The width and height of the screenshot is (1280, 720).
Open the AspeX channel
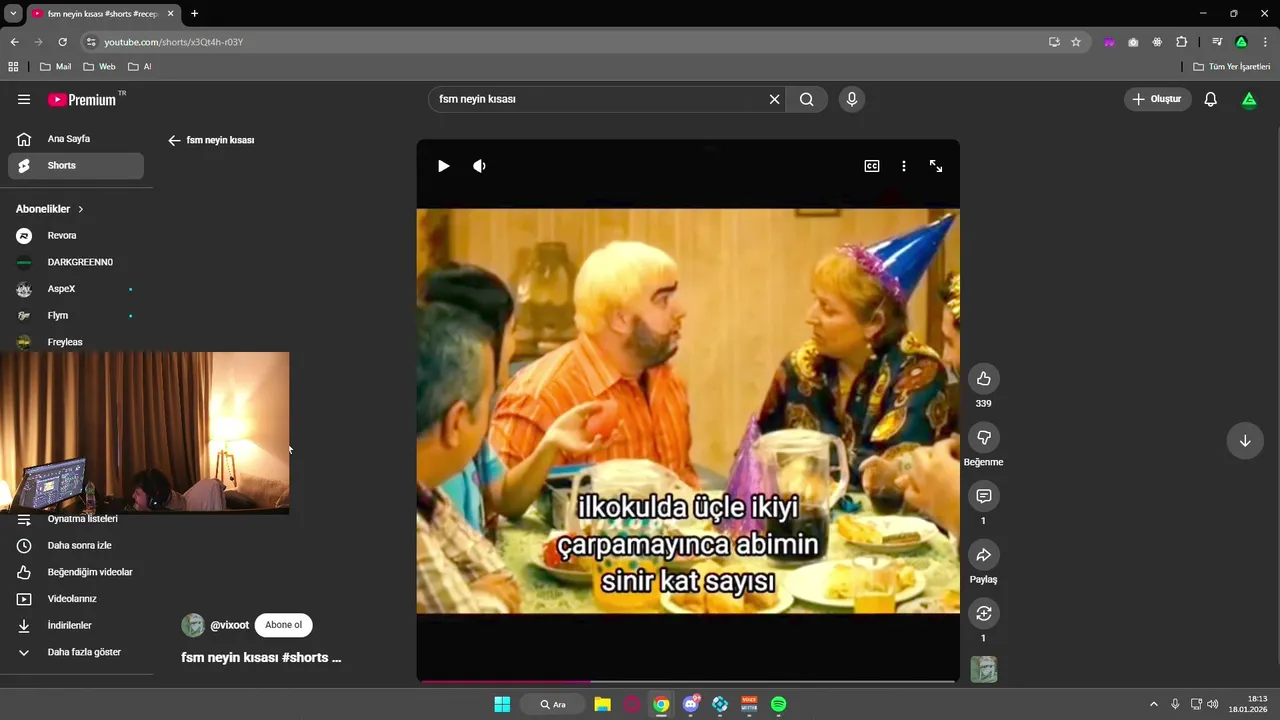coord(75,289)
